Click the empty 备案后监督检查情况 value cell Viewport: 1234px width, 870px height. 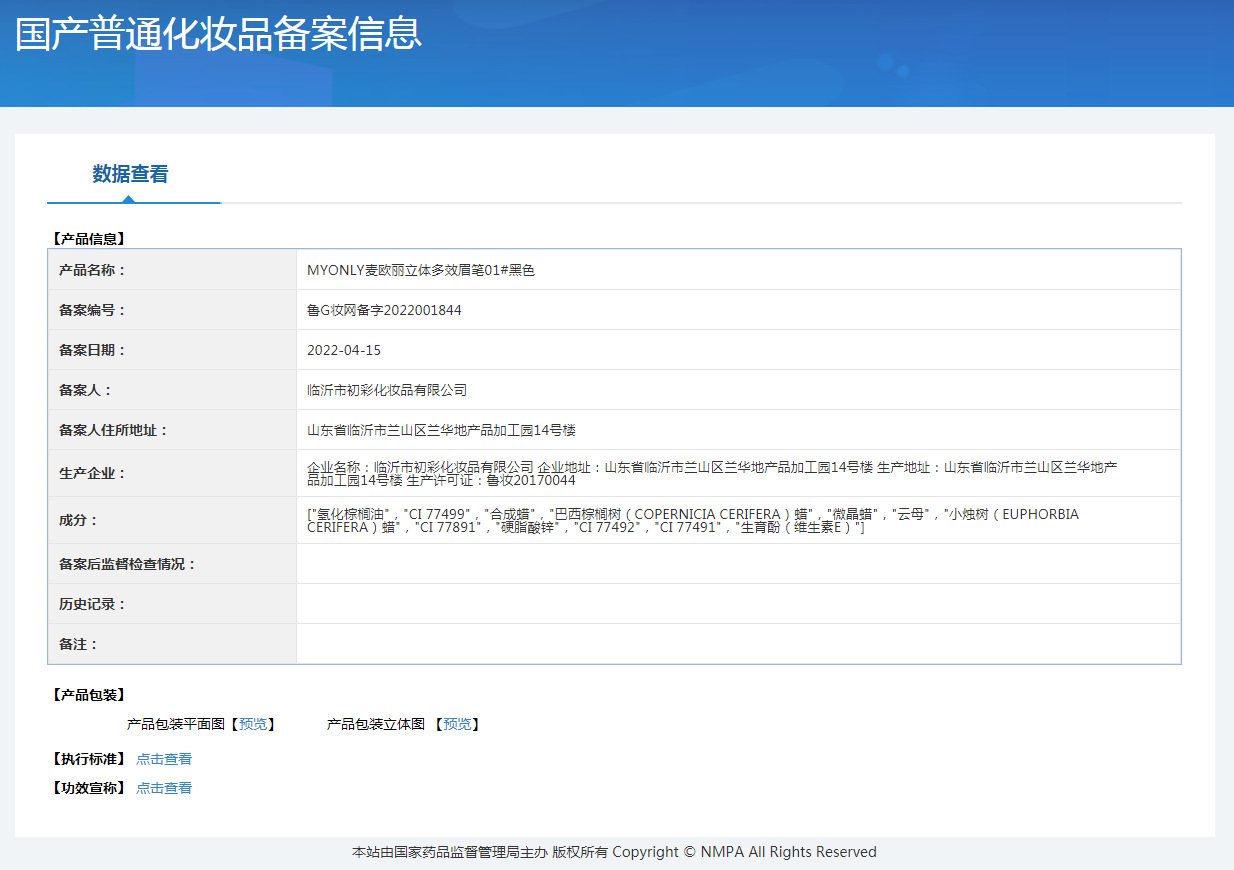738,564
